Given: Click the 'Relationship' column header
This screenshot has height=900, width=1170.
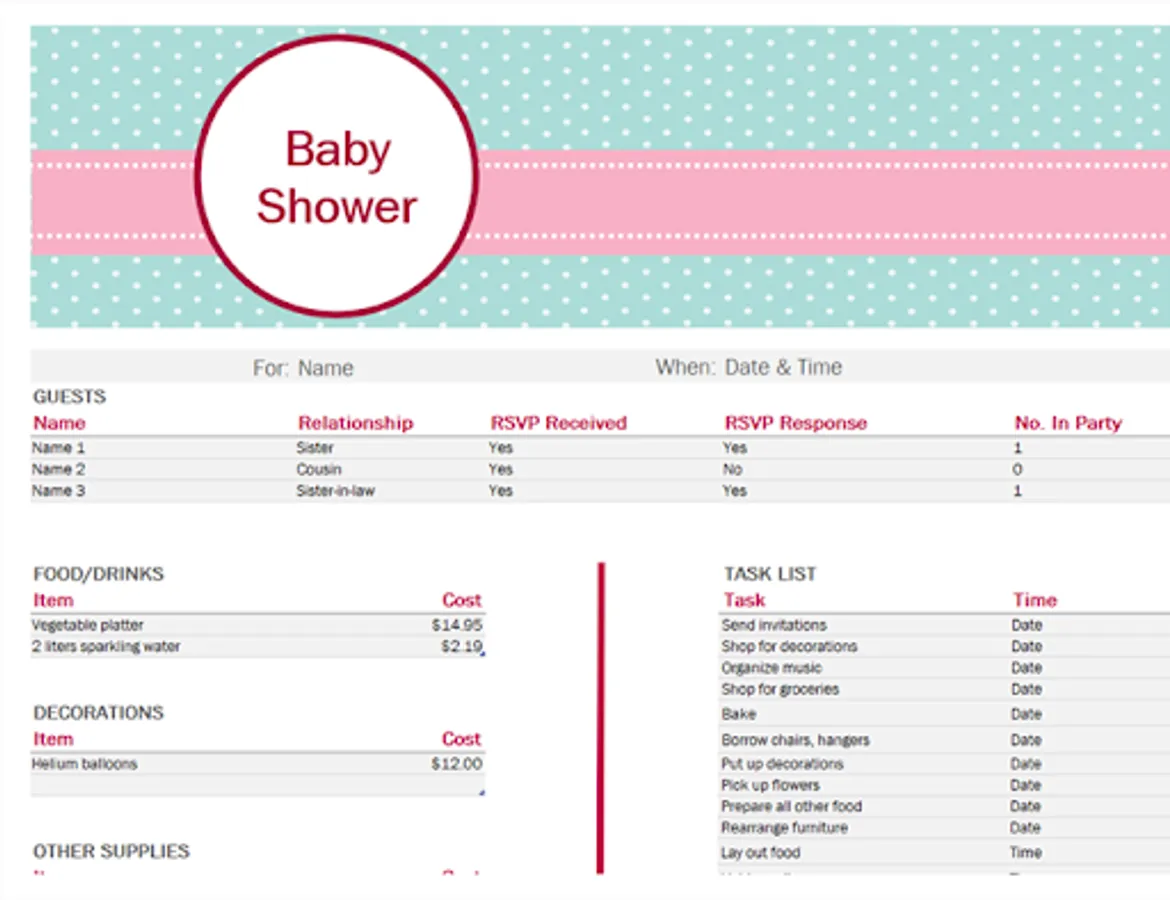Looking at the screenshot, I should [355, 423].
